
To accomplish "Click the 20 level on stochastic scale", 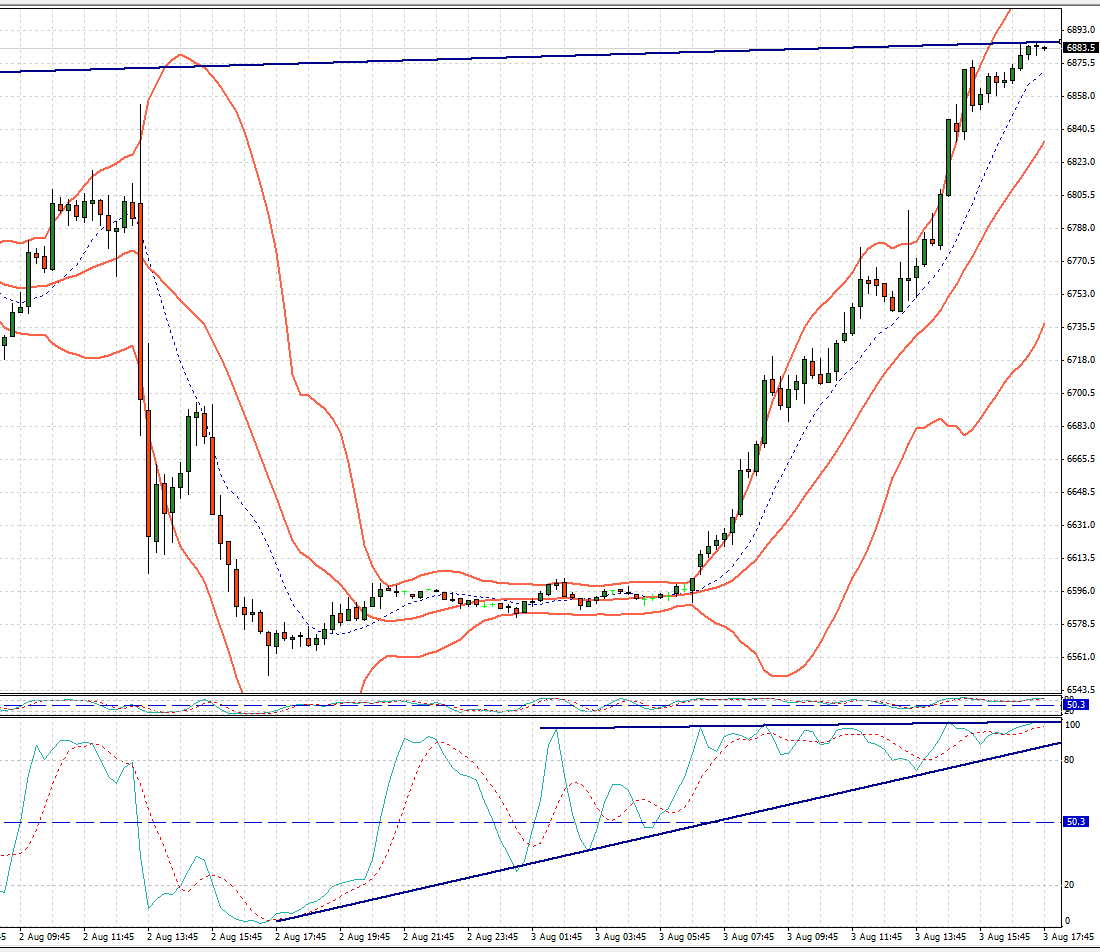I will click(x=1071, y=885).
